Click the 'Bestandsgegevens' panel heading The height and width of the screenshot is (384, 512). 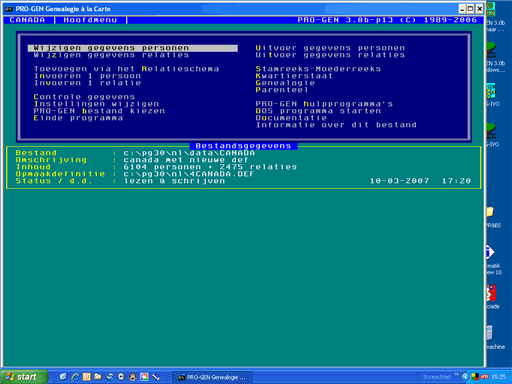pyautogui.click(x=243, y=146)
